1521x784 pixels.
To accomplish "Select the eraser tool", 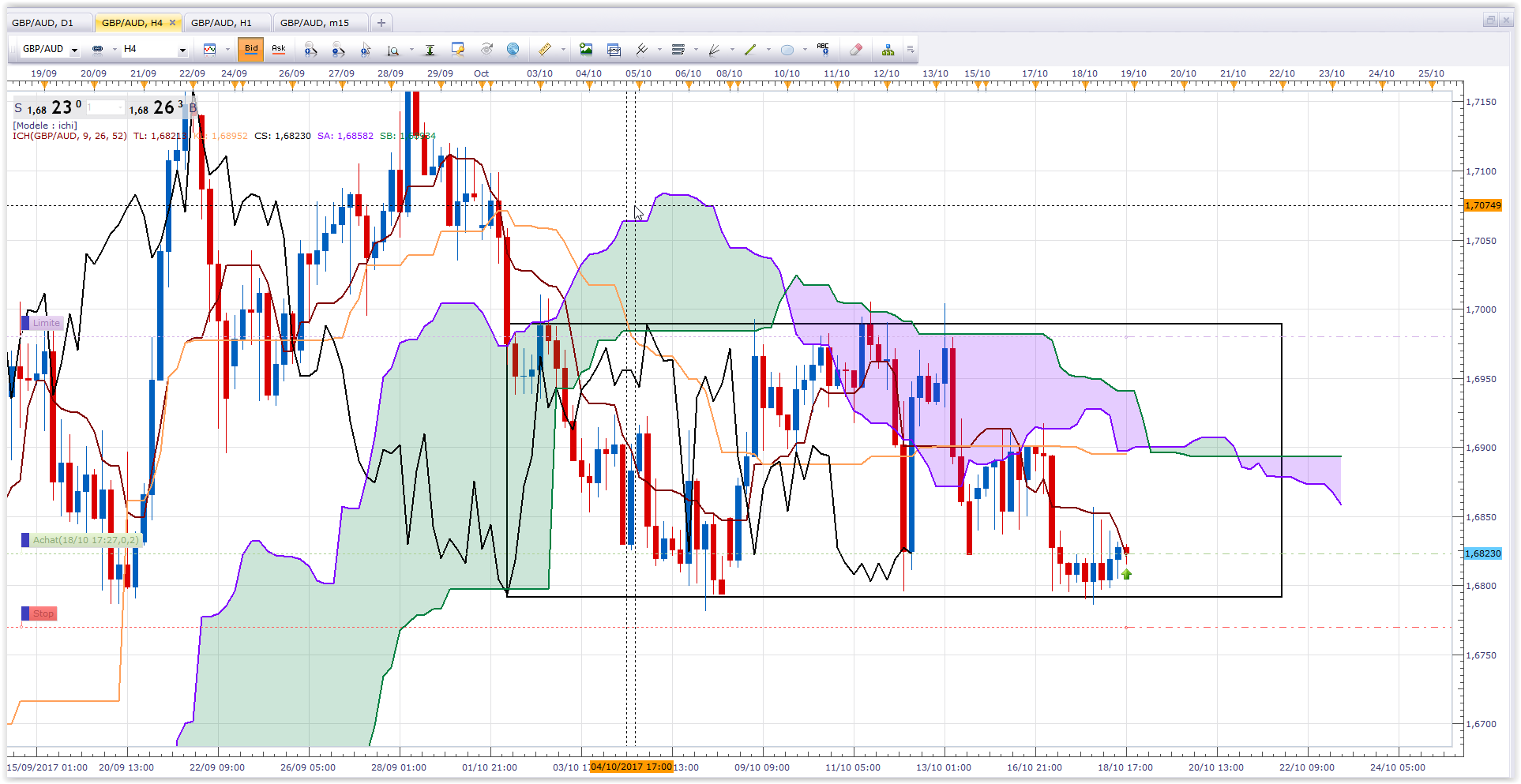I will pos(856,50).
